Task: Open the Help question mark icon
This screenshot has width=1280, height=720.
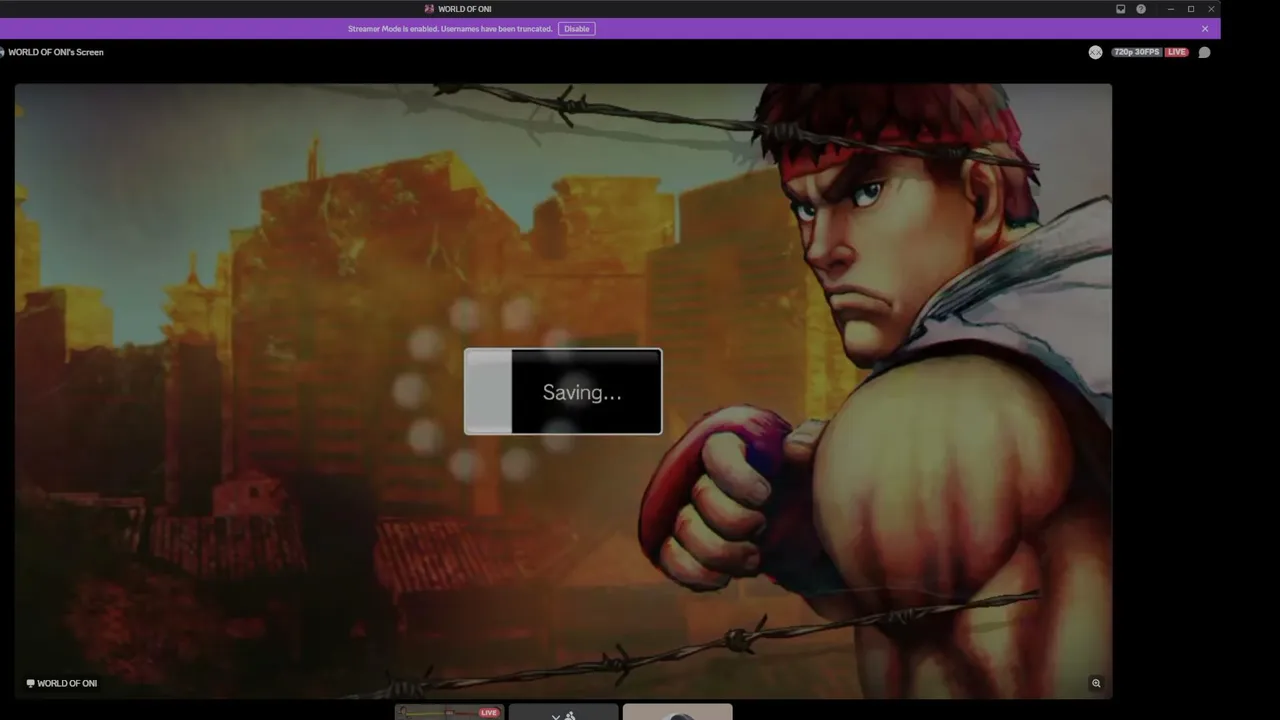Action: (1141, 9)
